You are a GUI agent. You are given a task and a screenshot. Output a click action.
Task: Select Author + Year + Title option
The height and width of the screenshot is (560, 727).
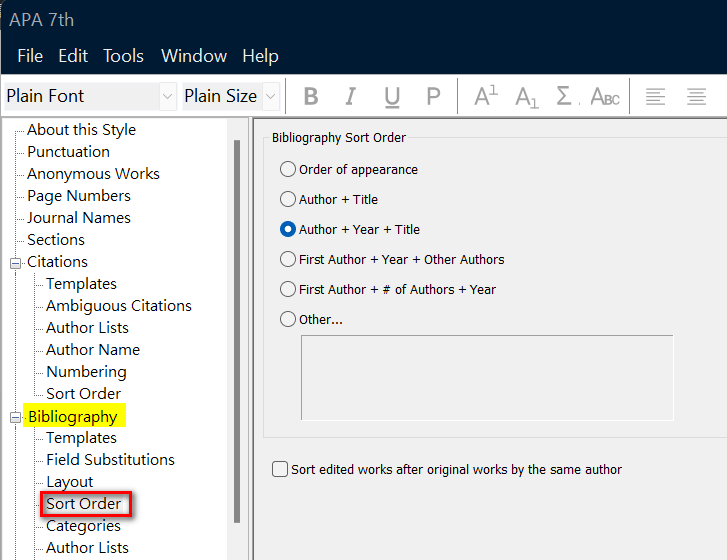(x=287, y=229)
